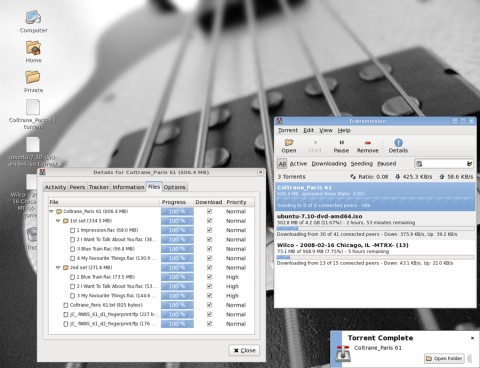Click Open Folder in the notification
The image size is (480, 368).
point(444,358)
